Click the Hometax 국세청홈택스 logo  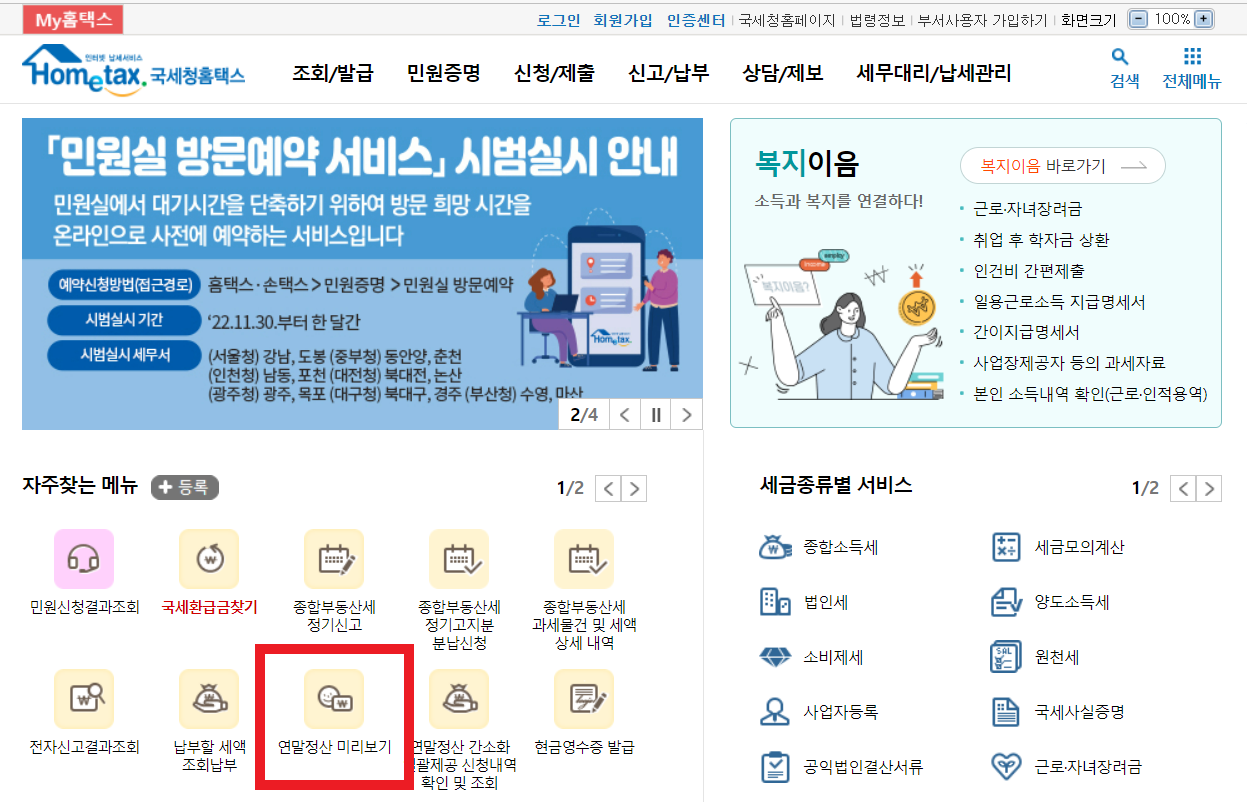[134, 70]
